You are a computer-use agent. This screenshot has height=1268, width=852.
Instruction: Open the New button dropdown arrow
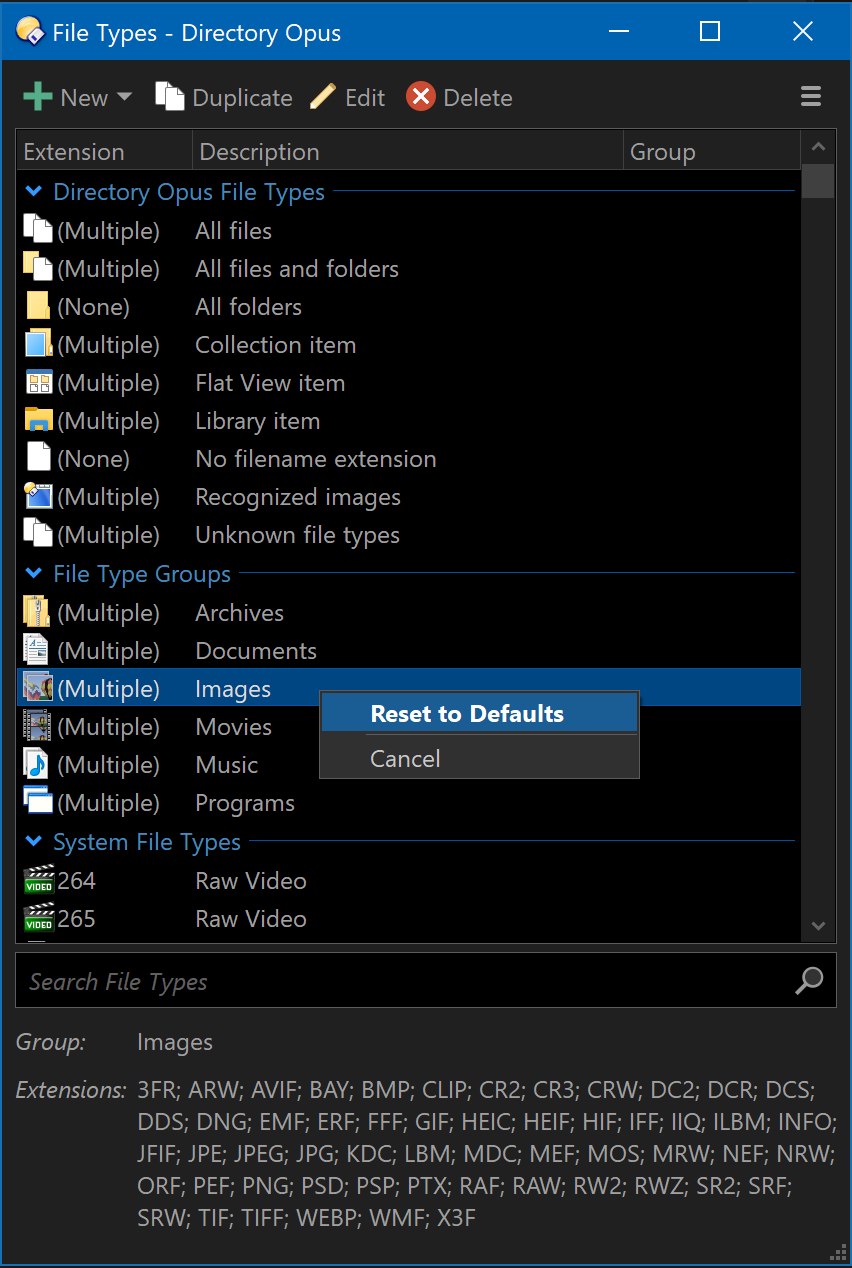(x=124, y=97)
